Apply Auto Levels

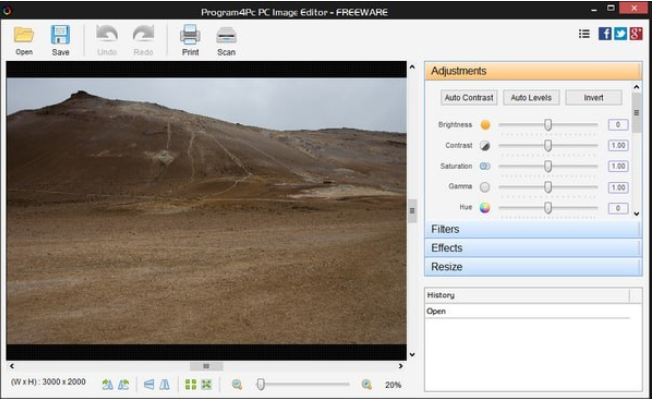[x=531, y=98]
